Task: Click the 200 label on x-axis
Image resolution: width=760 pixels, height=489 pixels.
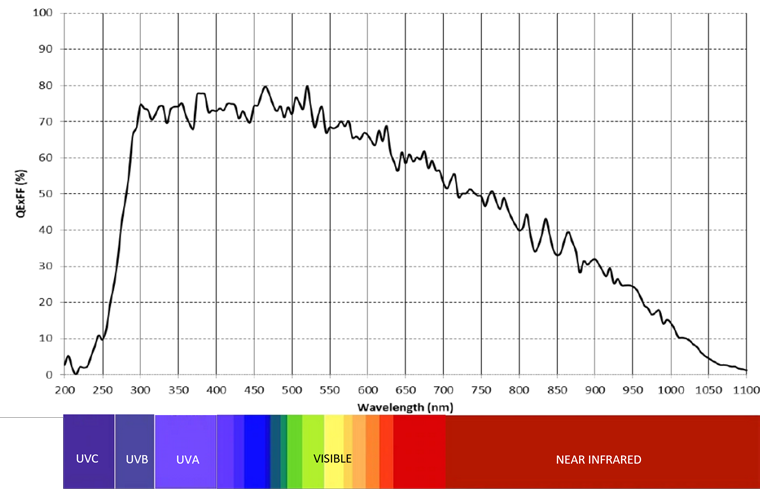Action: pos(64,389)
